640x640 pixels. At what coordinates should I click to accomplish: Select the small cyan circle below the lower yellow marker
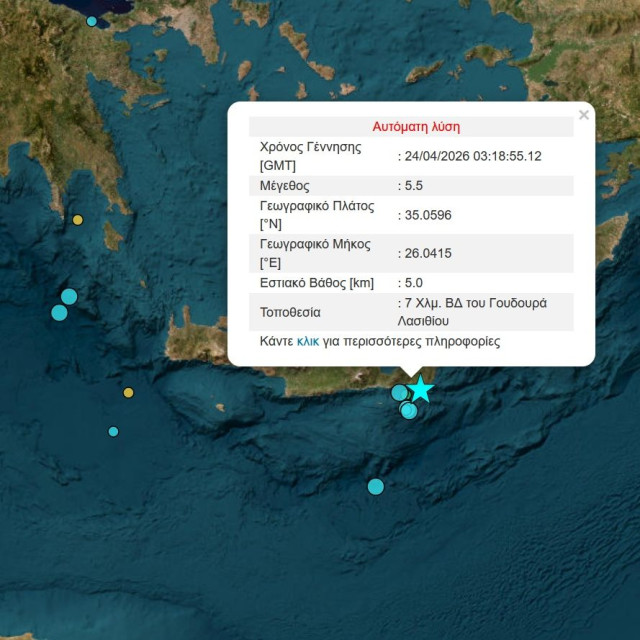click(x=113, y=432)
